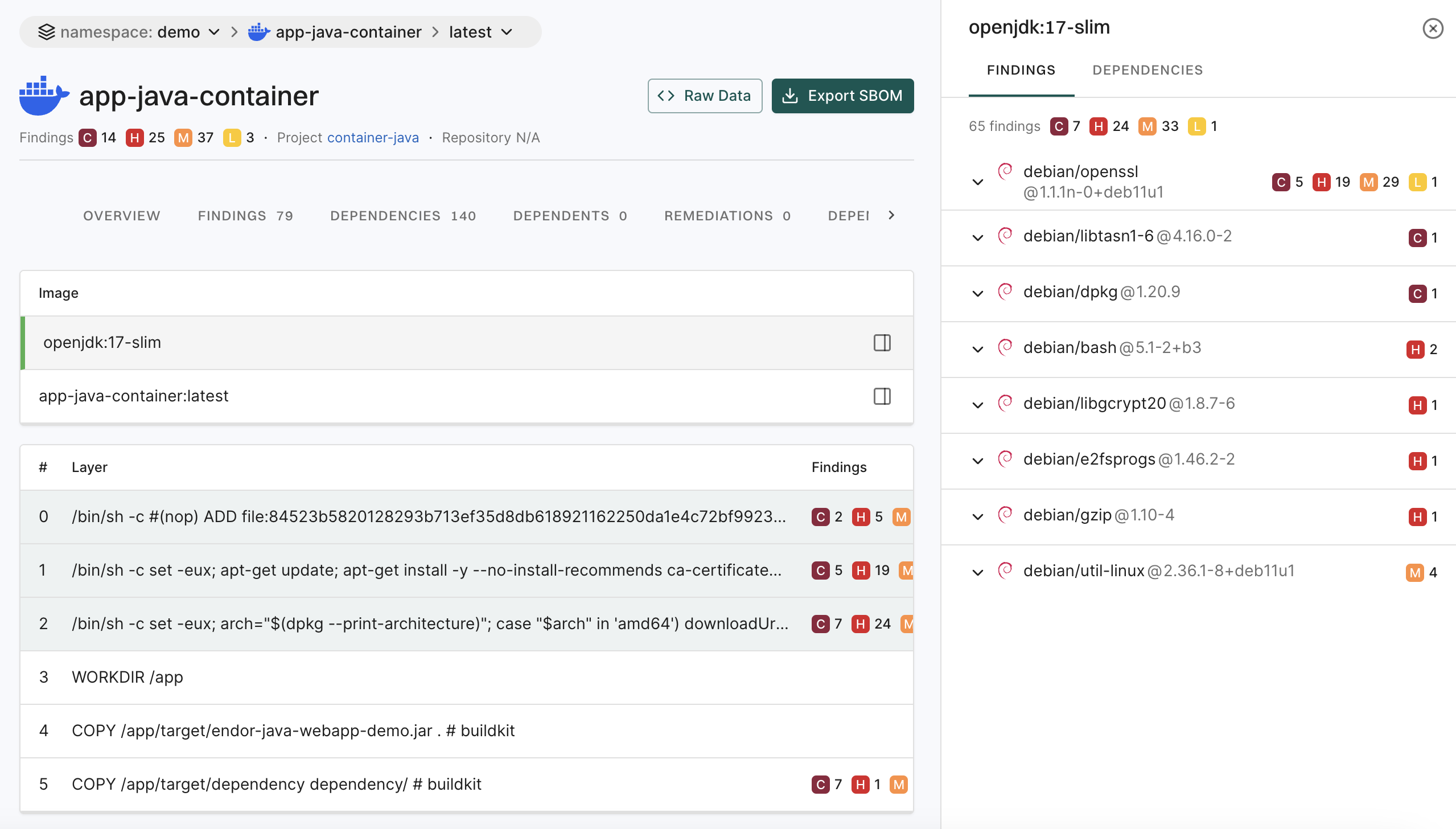Image resolution: width=1456 pixels, height=829 pixels.
Task: Expand the debian/openssl findings row
Action: click(978, 182)
